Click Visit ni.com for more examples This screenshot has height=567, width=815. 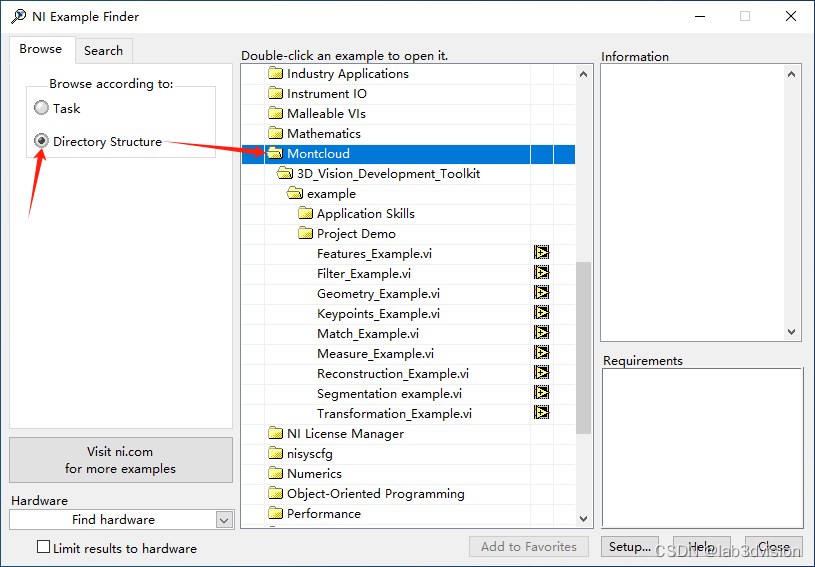pos(121,460)
